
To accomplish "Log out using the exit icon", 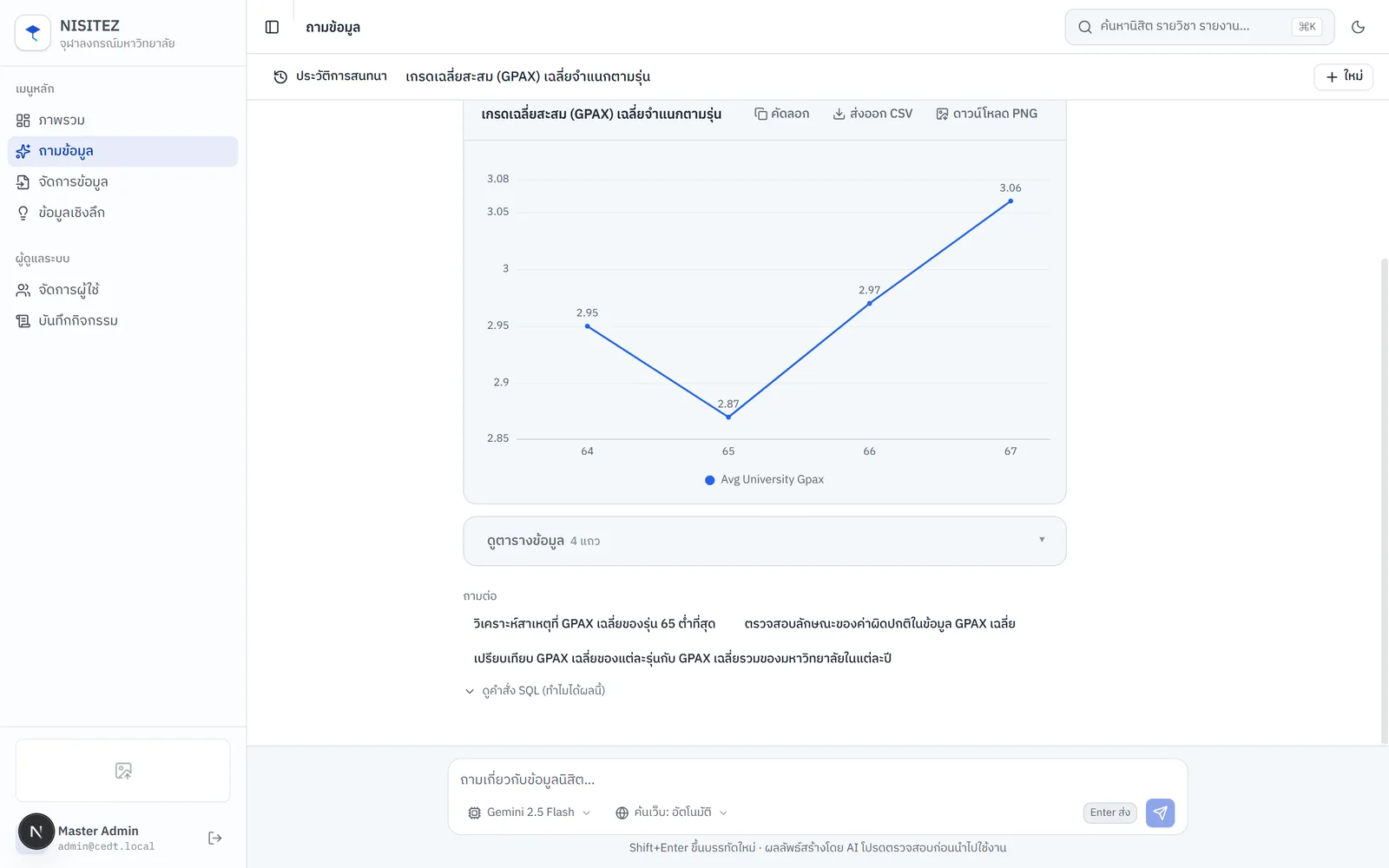I will pos(215,838).
